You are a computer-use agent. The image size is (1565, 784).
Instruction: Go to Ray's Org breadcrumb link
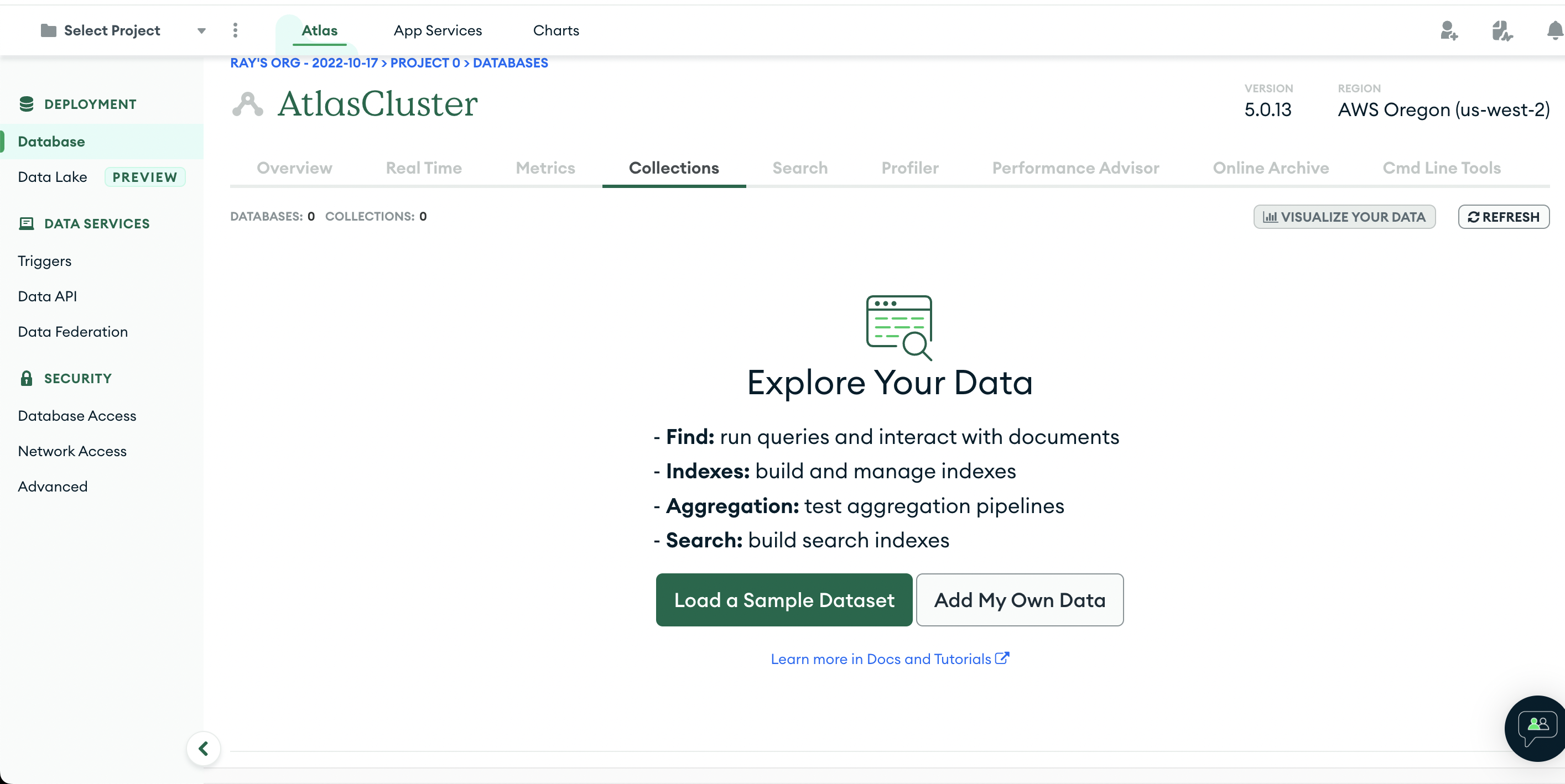tap(304, 63)
